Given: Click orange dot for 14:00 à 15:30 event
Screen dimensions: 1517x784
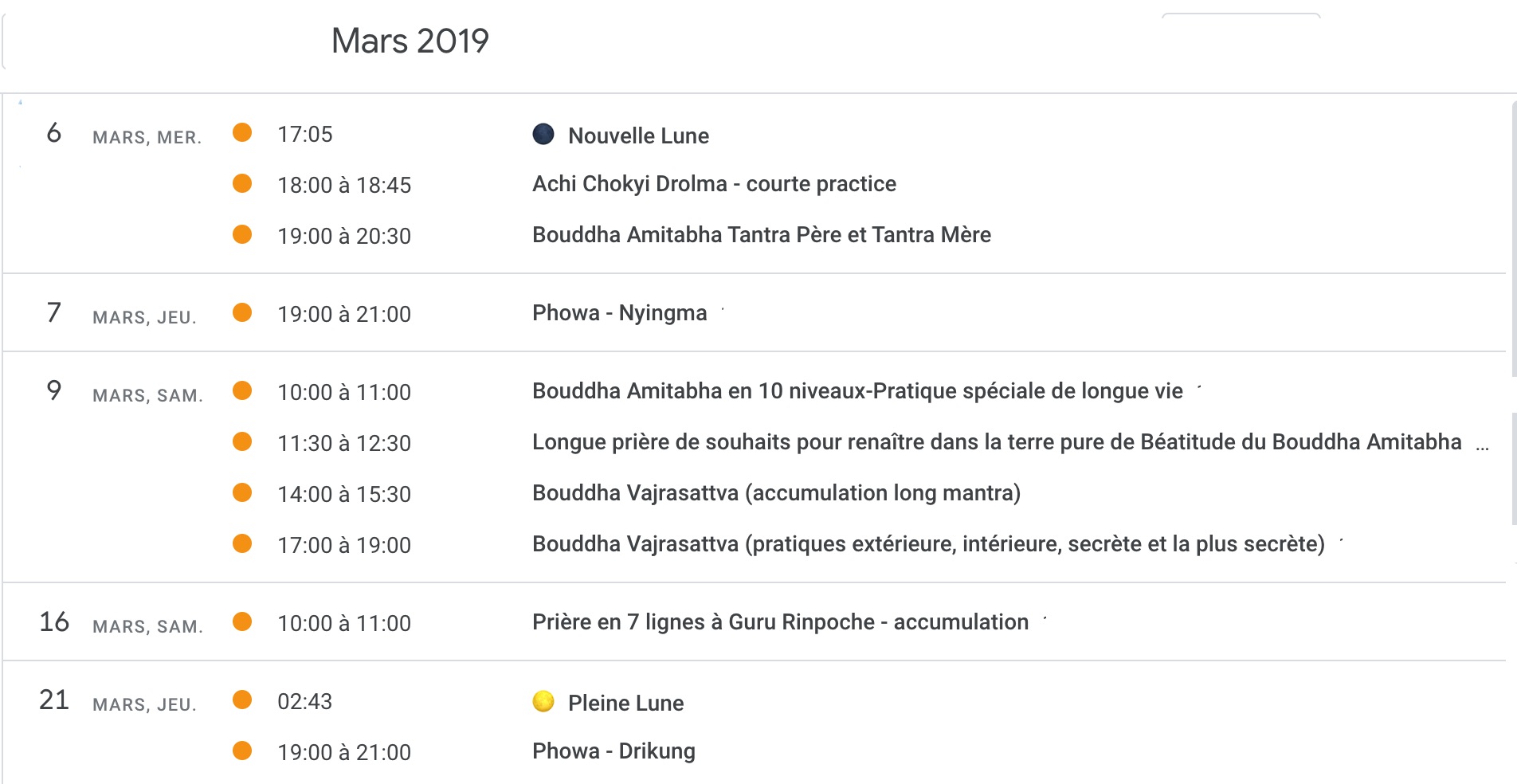Looking at the screenshot, I should [242, 492].
